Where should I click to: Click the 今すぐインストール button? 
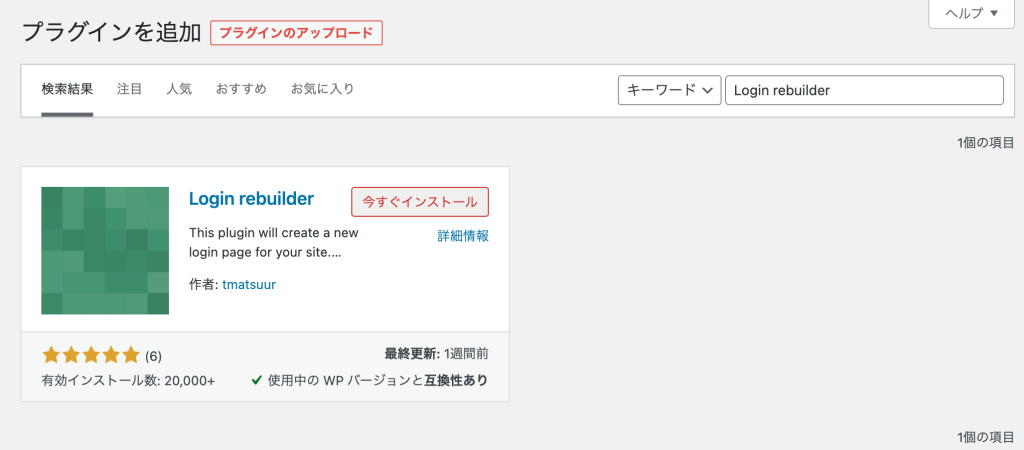[420, 202]
